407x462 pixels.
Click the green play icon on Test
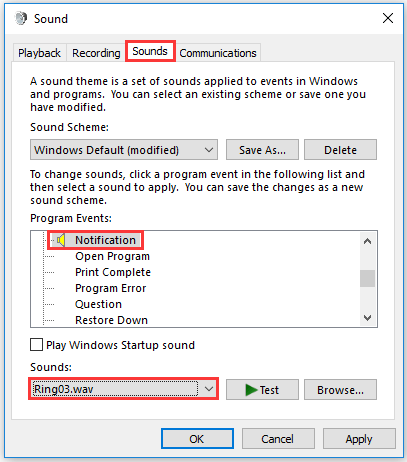(251, 390)
